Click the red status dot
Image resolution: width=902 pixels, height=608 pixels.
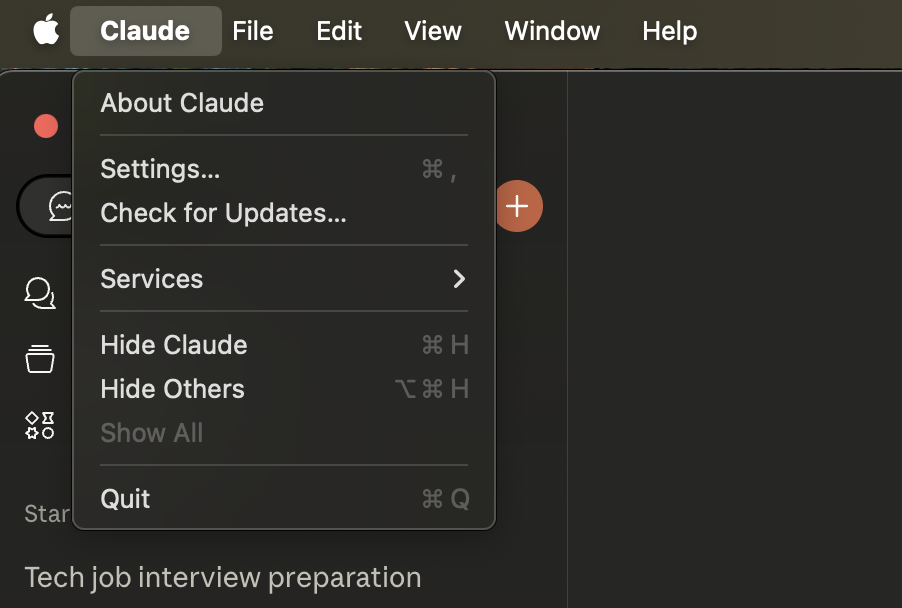pyautogui.click(x=45, y=126)
